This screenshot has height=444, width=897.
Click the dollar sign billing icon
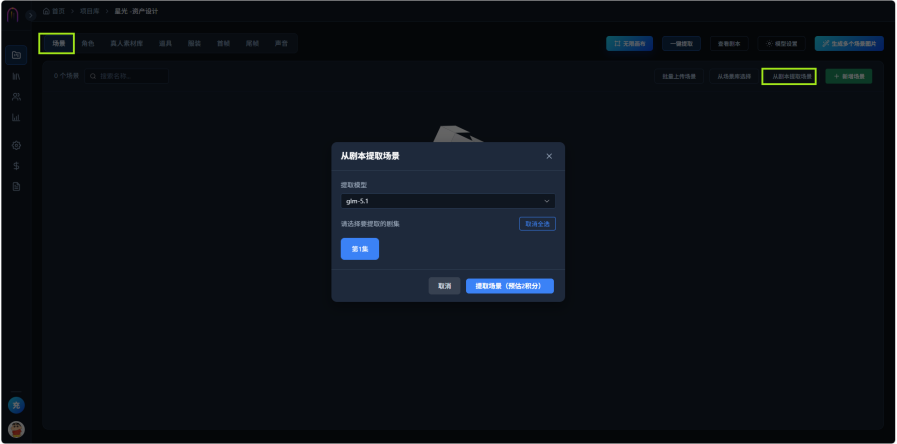tap(16, 166)
